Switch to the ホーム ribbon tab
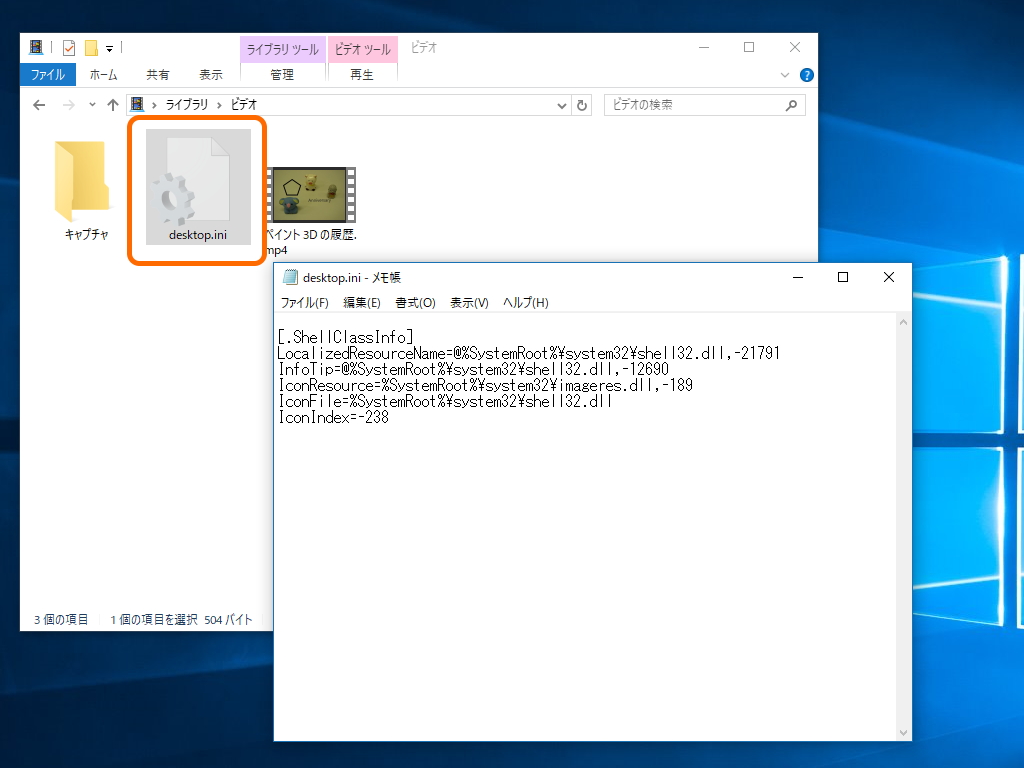The image size is (1024, 768). (x=103, y=74)
